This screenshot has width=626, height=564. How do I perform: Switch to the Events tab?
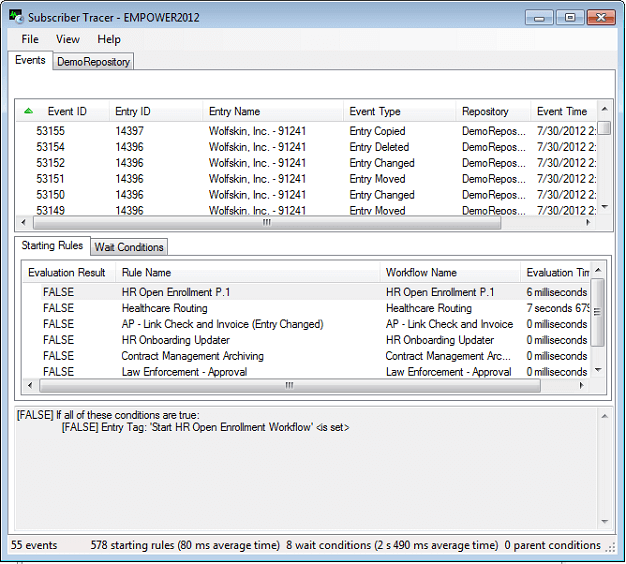pyautogui.click(x=30, y=60)
